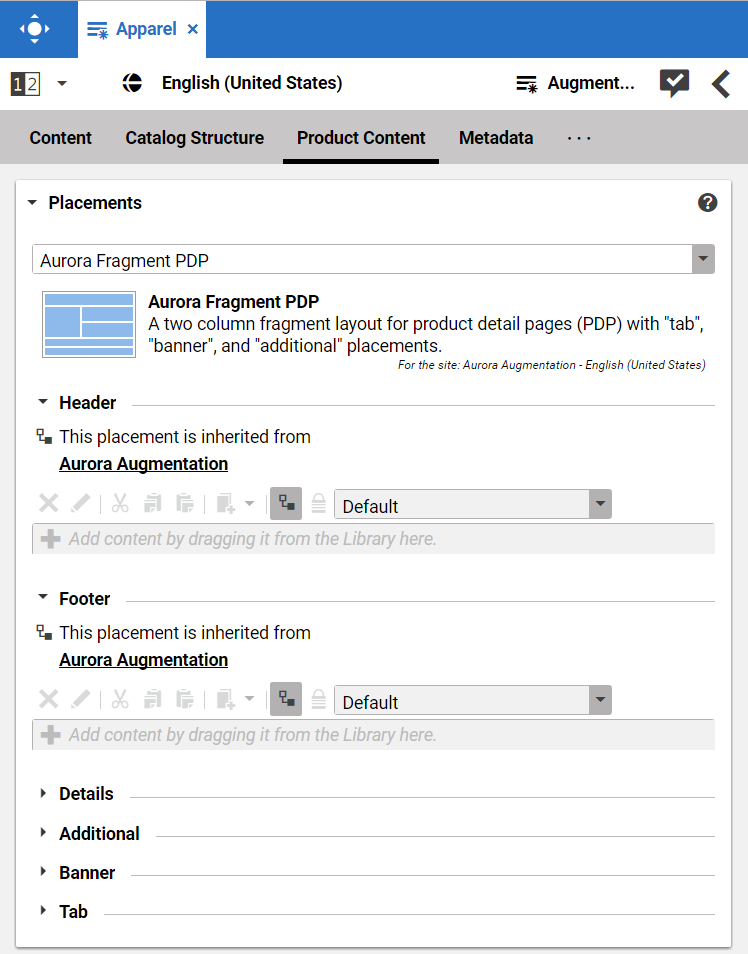748x954 pixels.
Task: Open the Aurora Augmentation link under Header
Action: pos(143,464)
